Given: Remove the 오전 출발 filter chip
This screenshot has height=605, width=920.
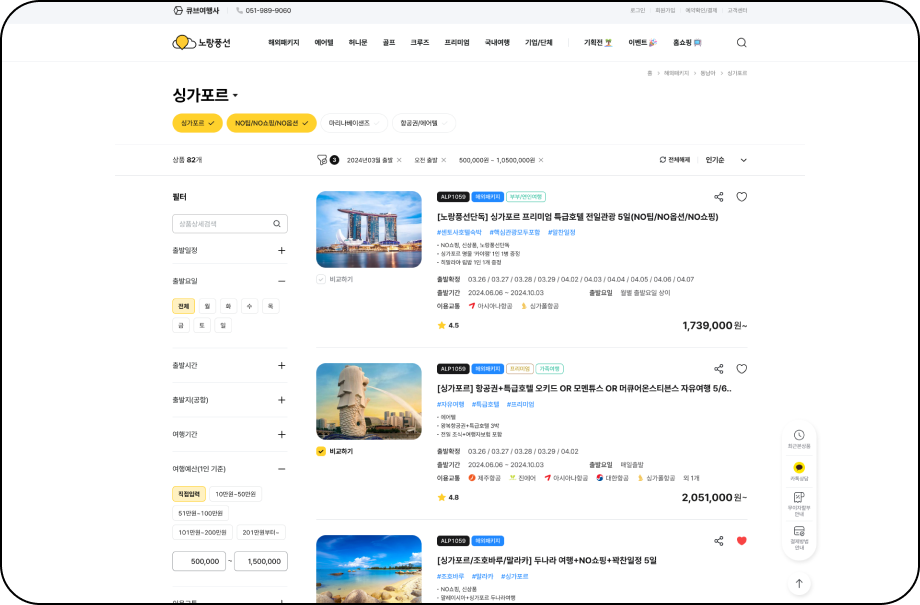Looking at the screenshot, I should point(445,160).
